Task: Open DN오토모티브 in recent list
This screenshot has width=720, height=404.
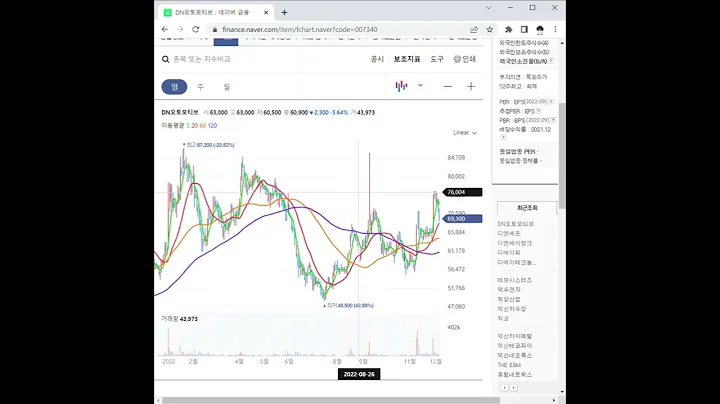Action: (x=516, y=224)
